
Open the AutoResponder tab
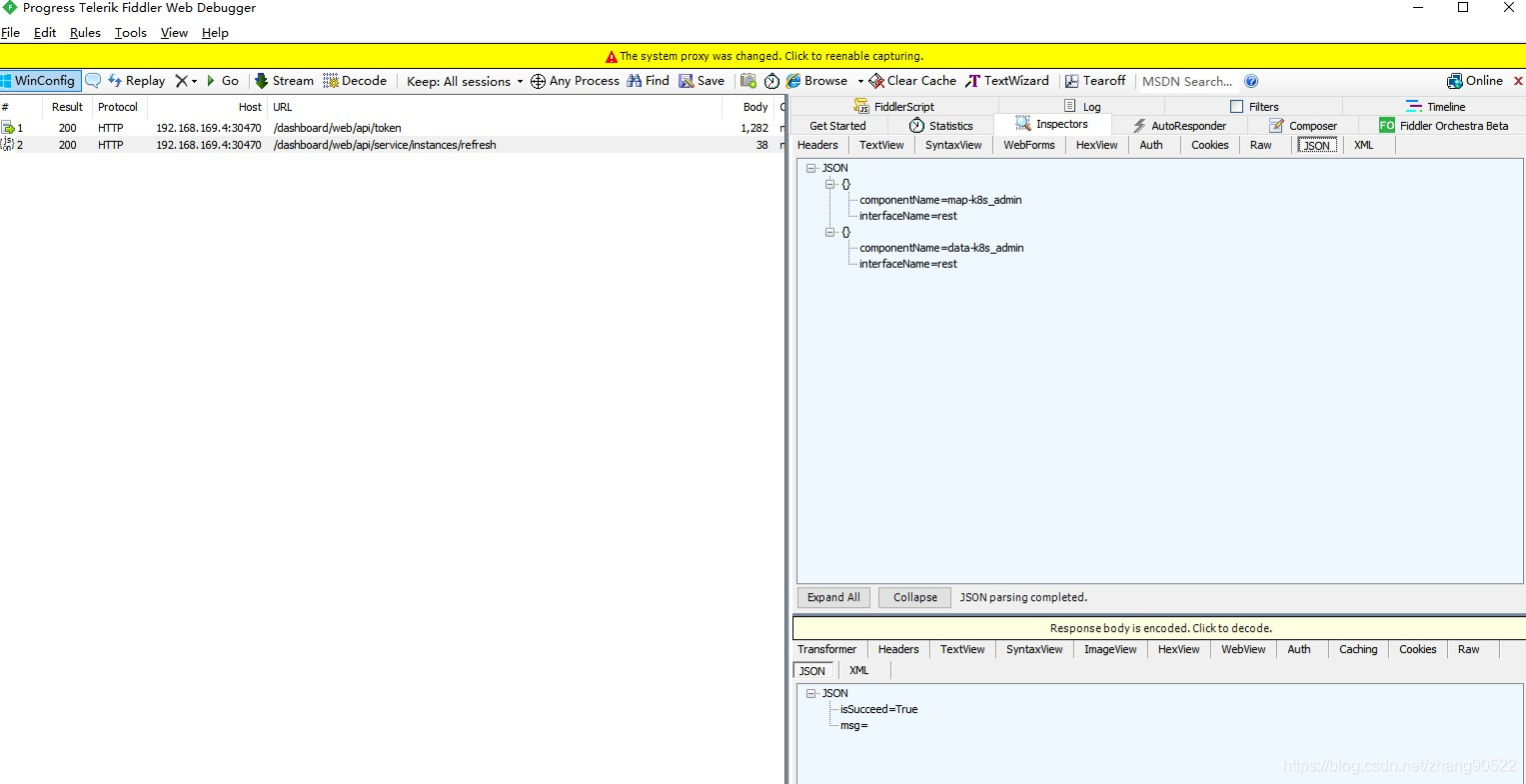point(1179,126)
